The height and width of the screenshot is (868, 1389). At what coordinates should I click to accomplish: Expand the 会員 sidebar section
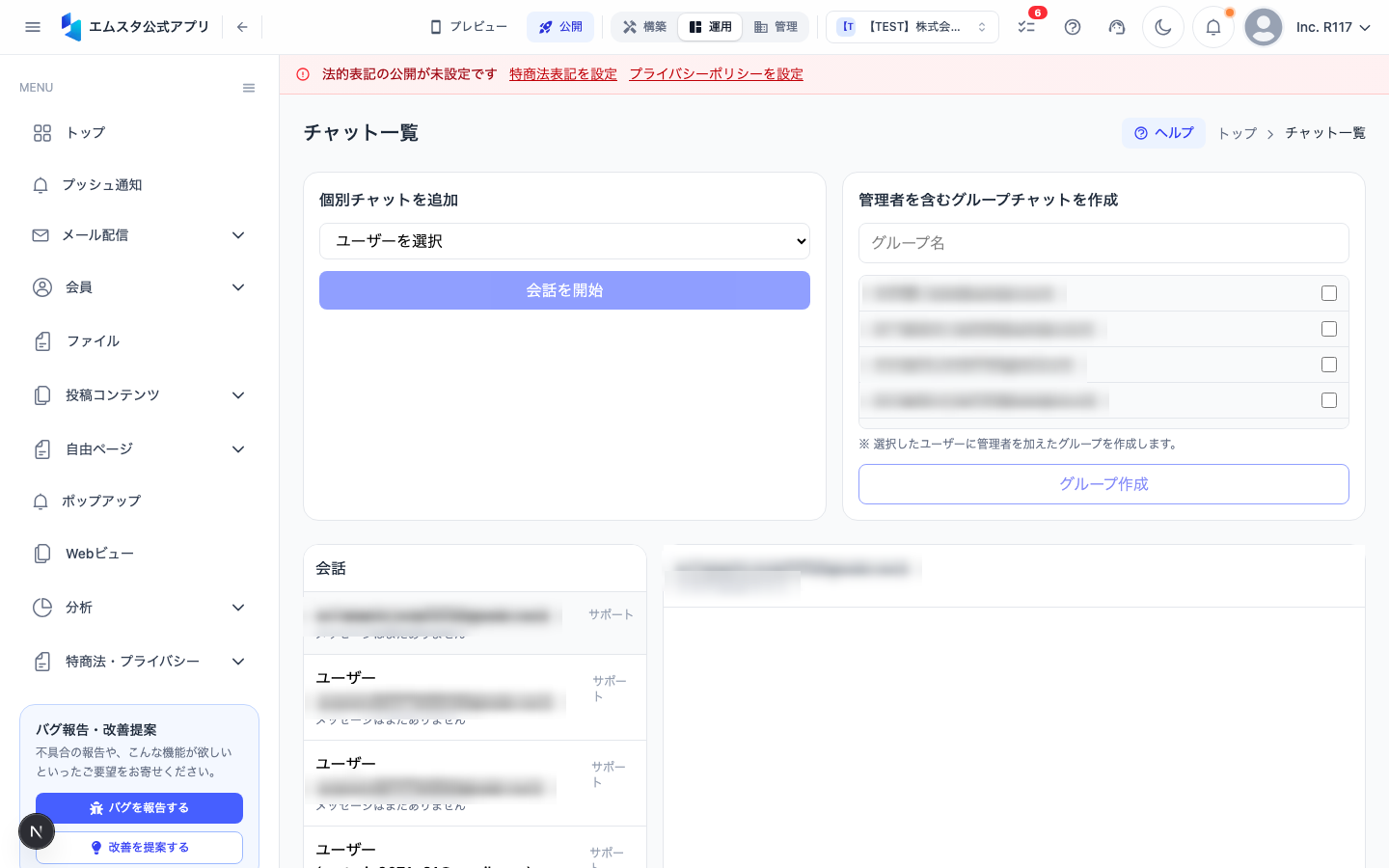(139, 287)
